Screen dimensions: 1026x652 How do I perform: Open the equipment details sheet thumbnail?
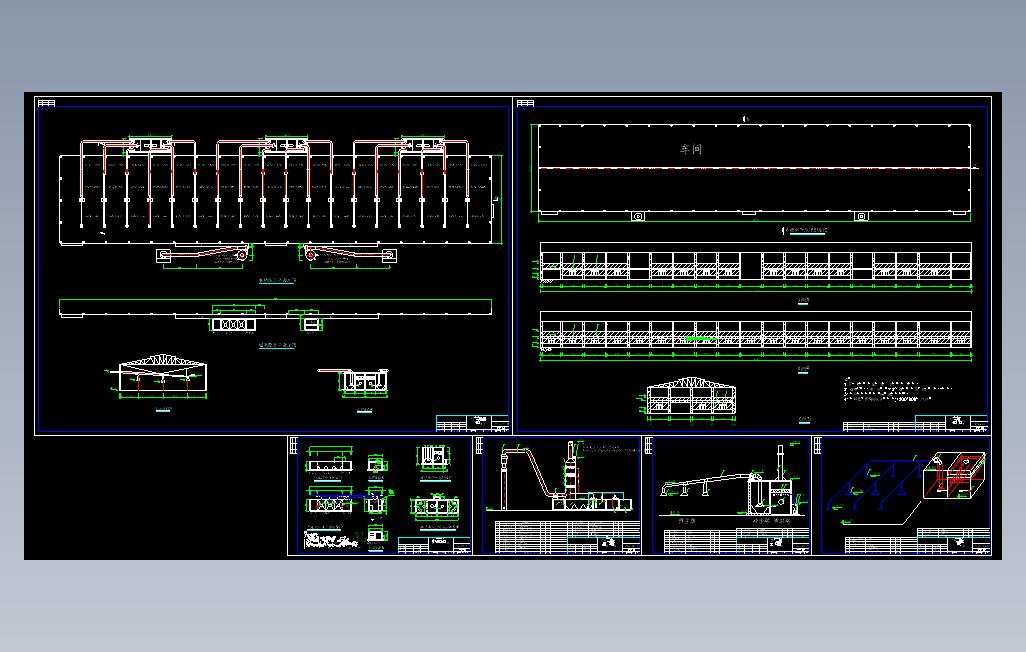380,496
